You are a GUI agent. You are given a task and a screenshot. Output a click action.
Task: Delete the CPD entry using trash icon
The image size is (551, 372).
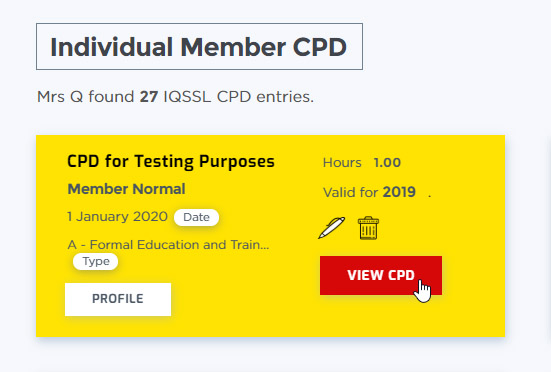(368, 228)
